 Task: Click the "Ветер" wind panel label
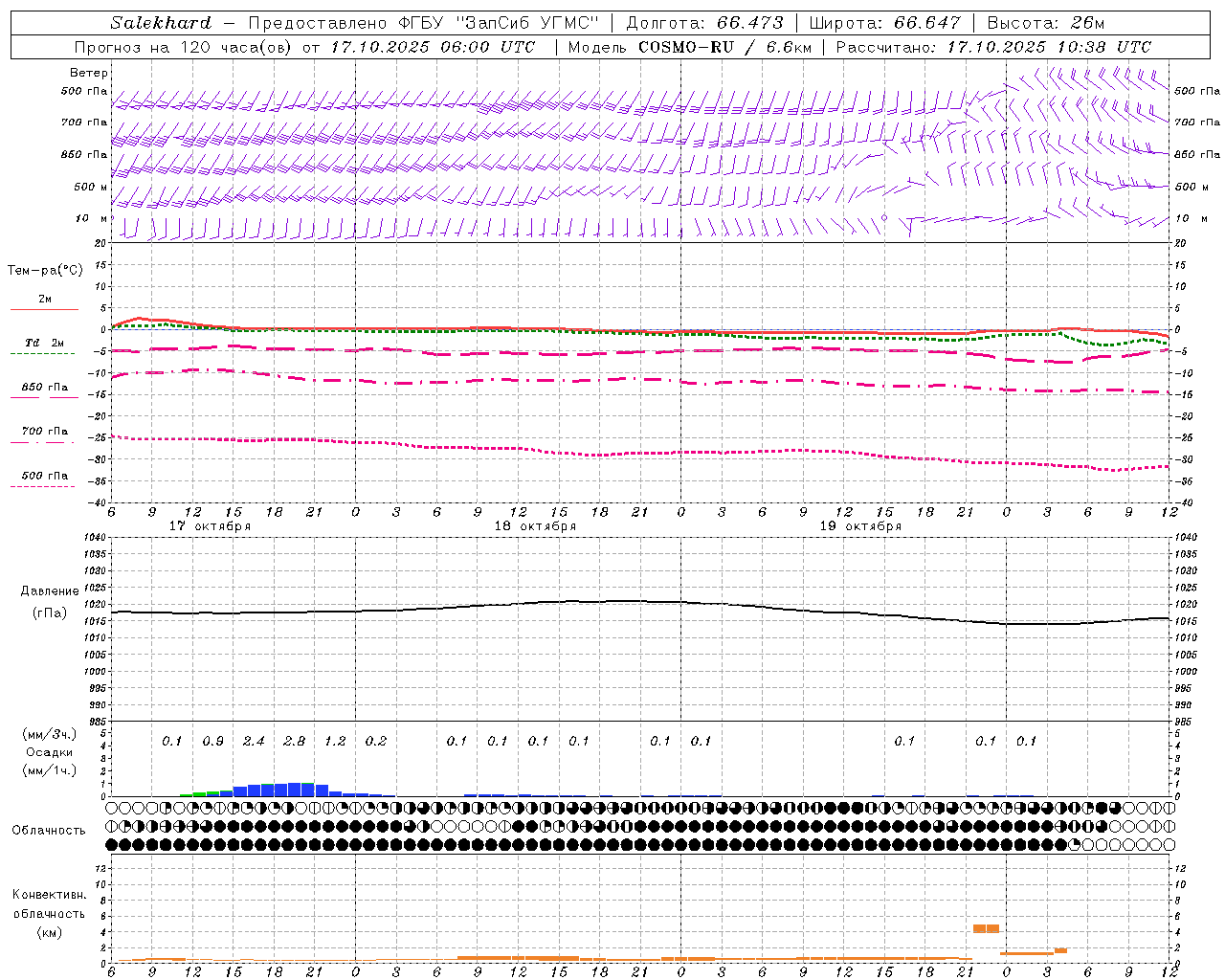pos(89,73)
